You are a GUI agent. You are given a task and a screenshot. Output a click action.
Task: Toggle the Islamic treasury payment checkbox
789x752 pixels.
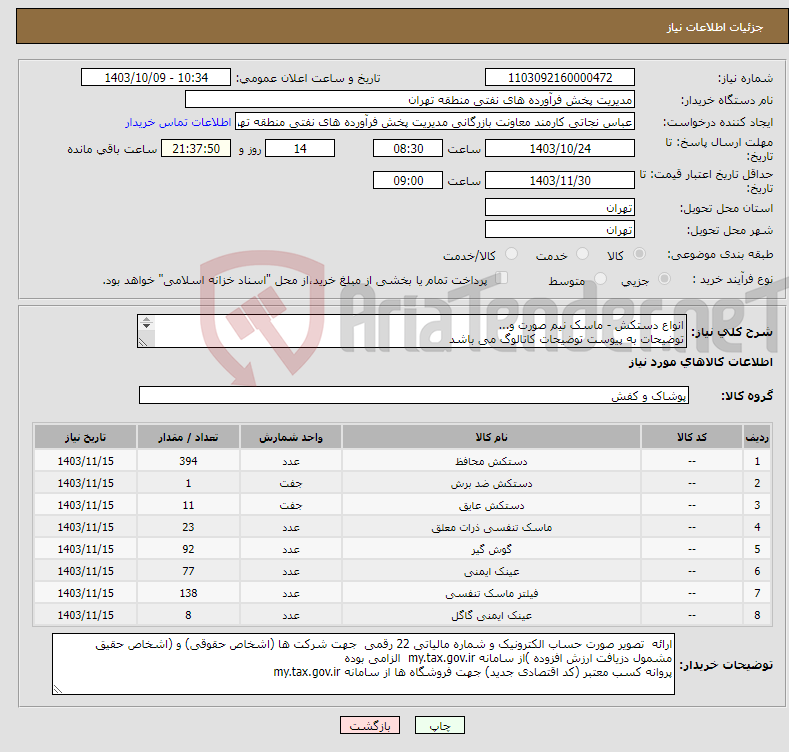(501, 278)
